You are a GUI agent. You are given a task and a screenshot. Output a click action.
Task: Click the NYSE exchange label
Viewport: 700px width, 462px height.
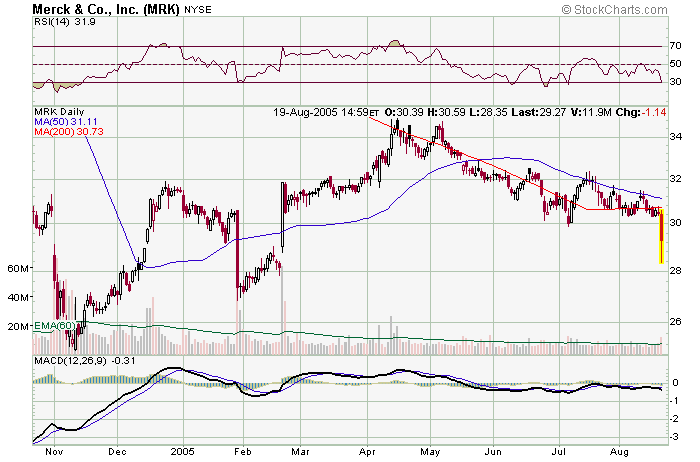(x=198, y=9)
